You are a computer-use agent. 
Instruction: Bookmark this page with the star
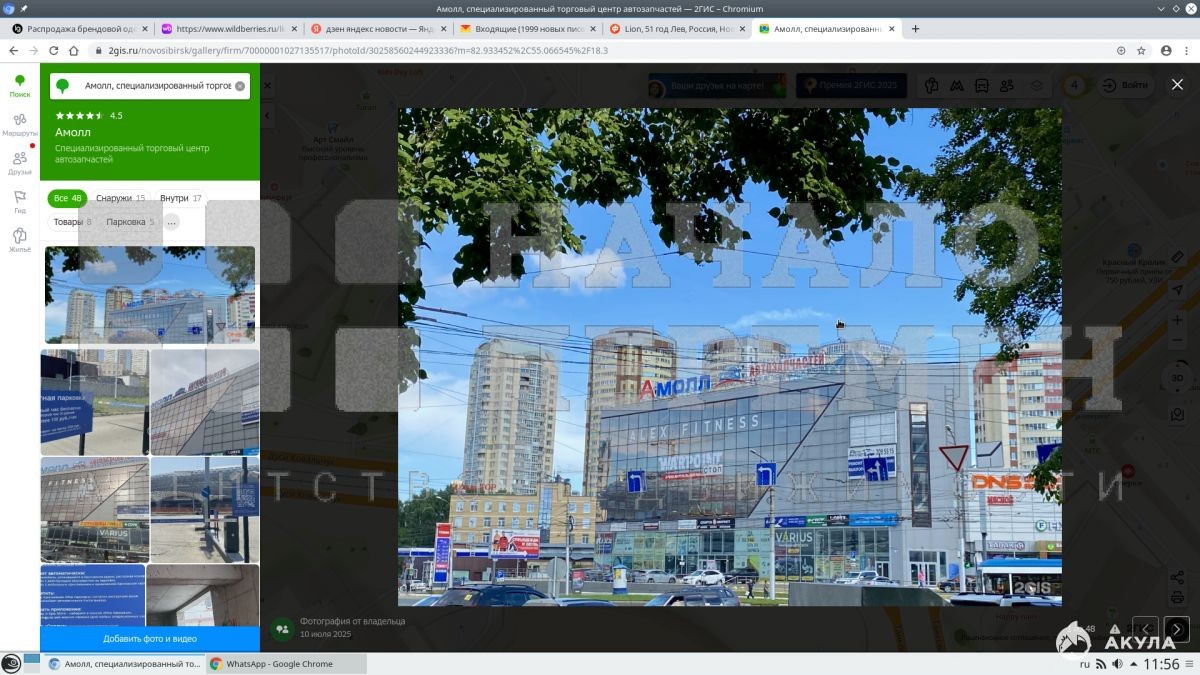pyautogui.click(x=1141, y=50)
